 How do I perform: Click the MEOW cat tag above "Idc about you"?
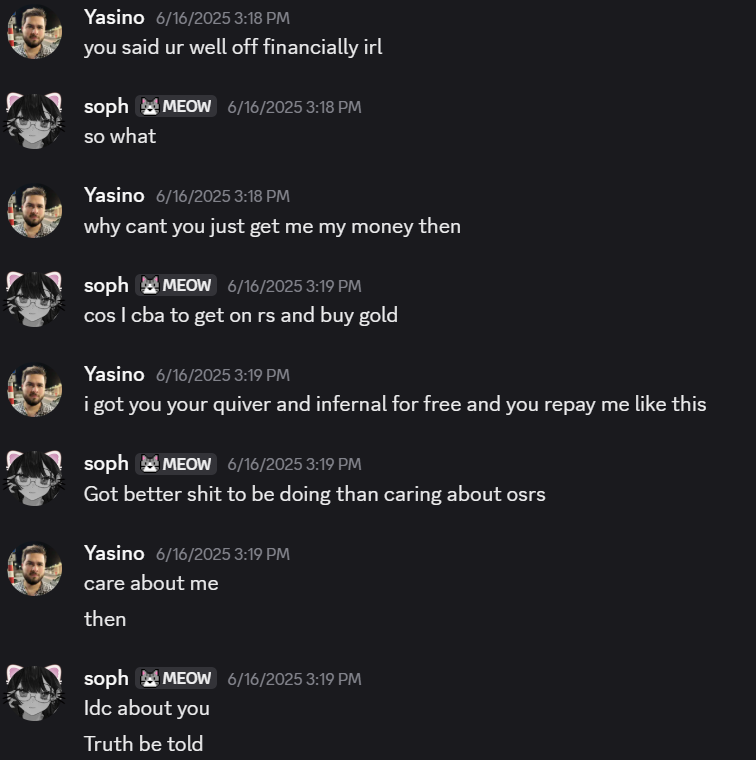pyautogui.click(x=176, y=678)
